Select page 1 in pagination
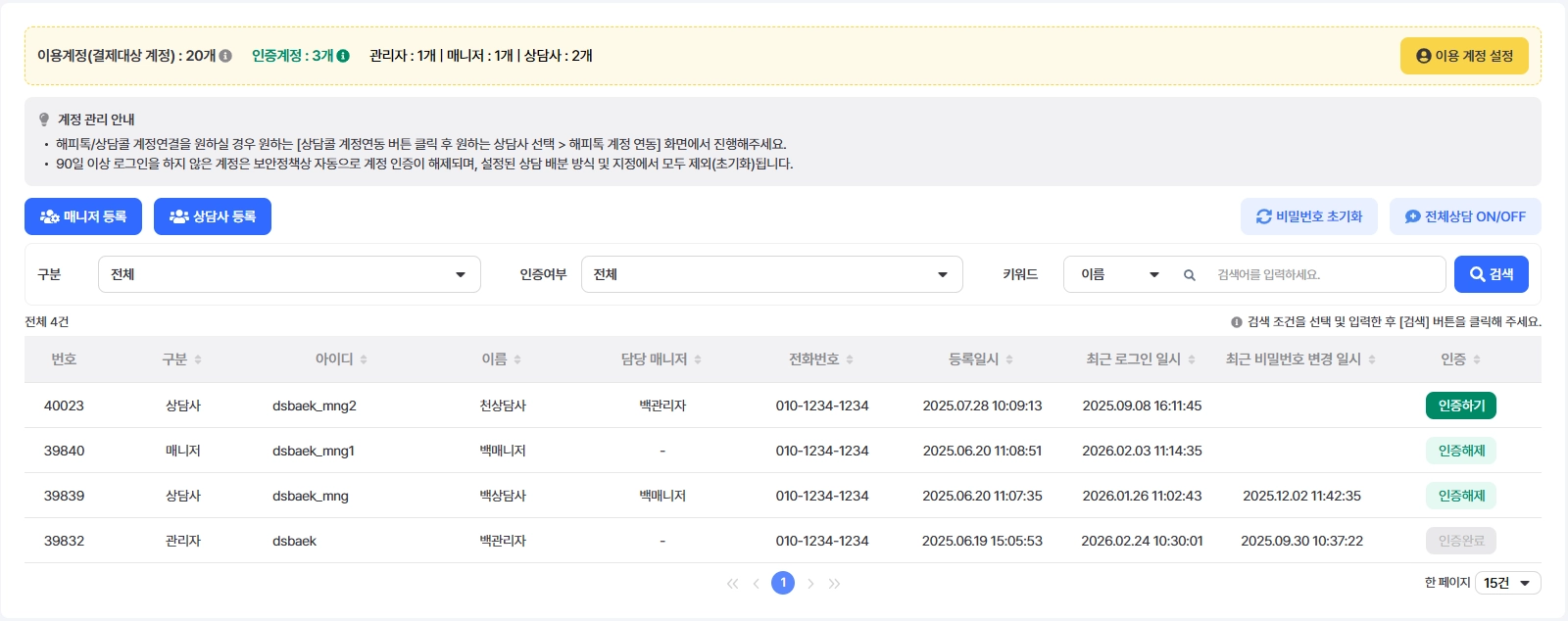Image resolution: width=1568 pixels, height=621 pixels. point(783,583)
